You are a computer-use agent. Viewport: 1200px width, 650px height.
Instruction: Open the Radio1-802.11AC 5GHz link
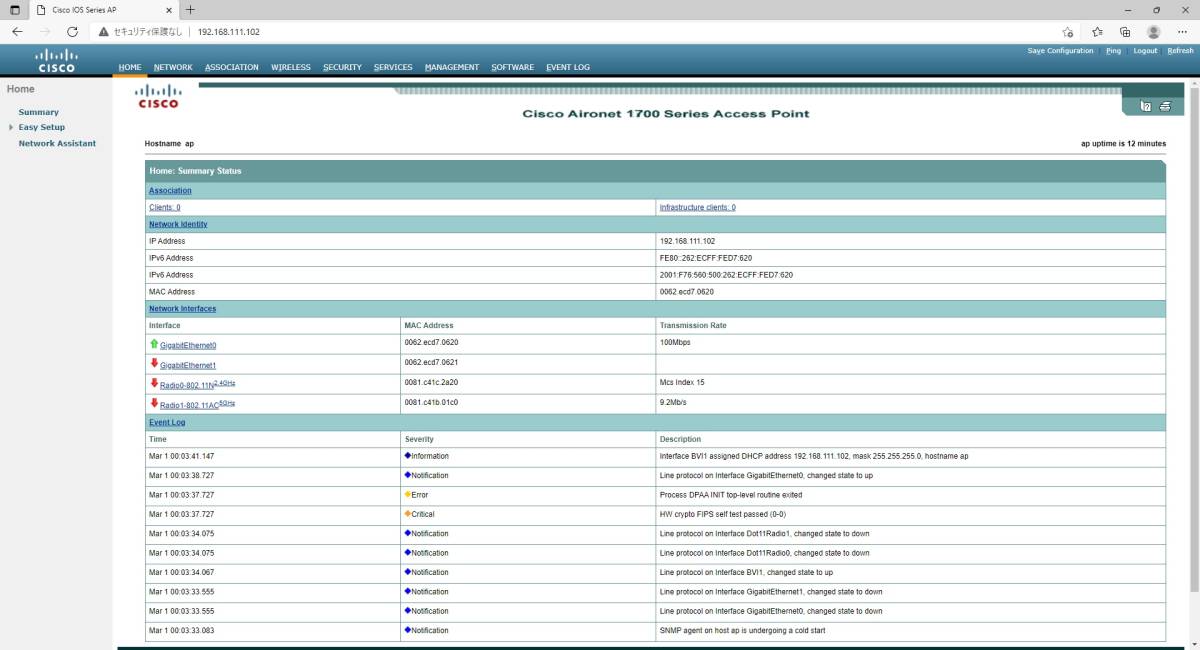[198, 404]
